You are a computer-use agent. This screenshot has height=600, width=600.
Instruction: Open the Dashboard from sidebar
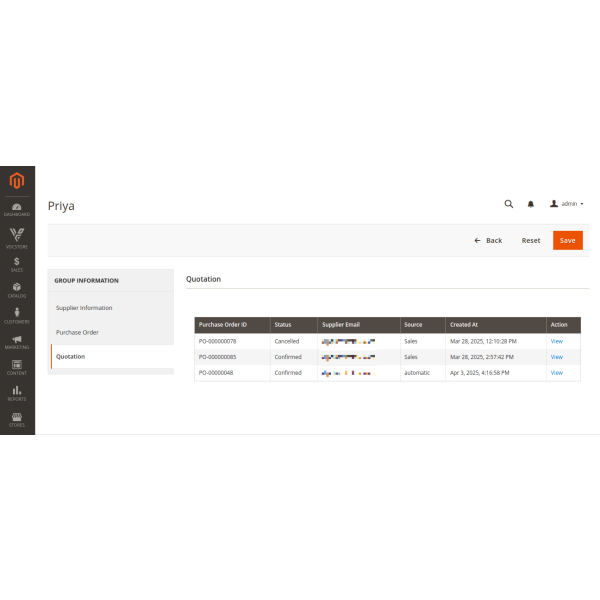[x=17, y=210]
